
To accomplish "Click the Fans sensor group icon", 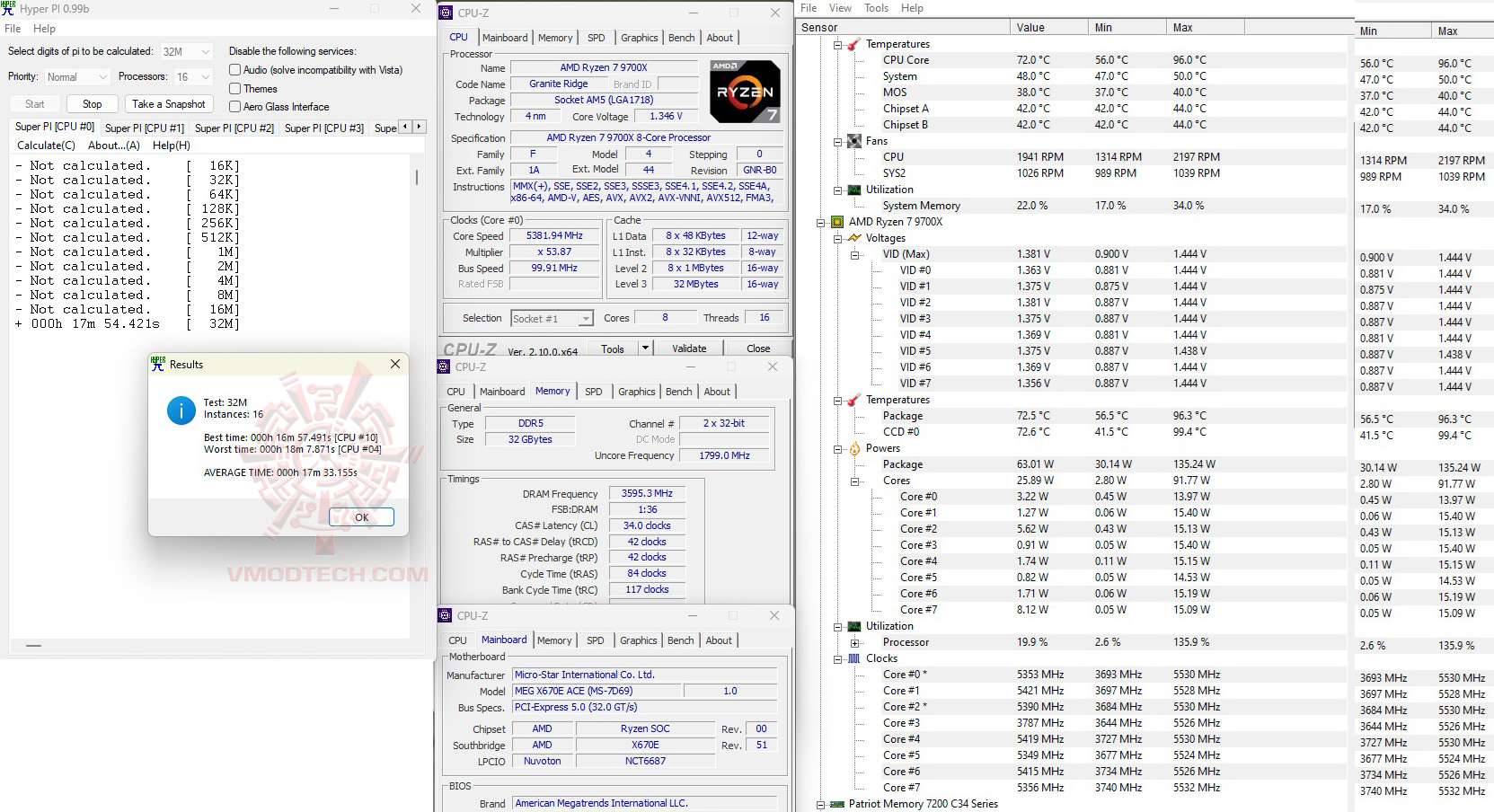I will (x=854, y=141).
